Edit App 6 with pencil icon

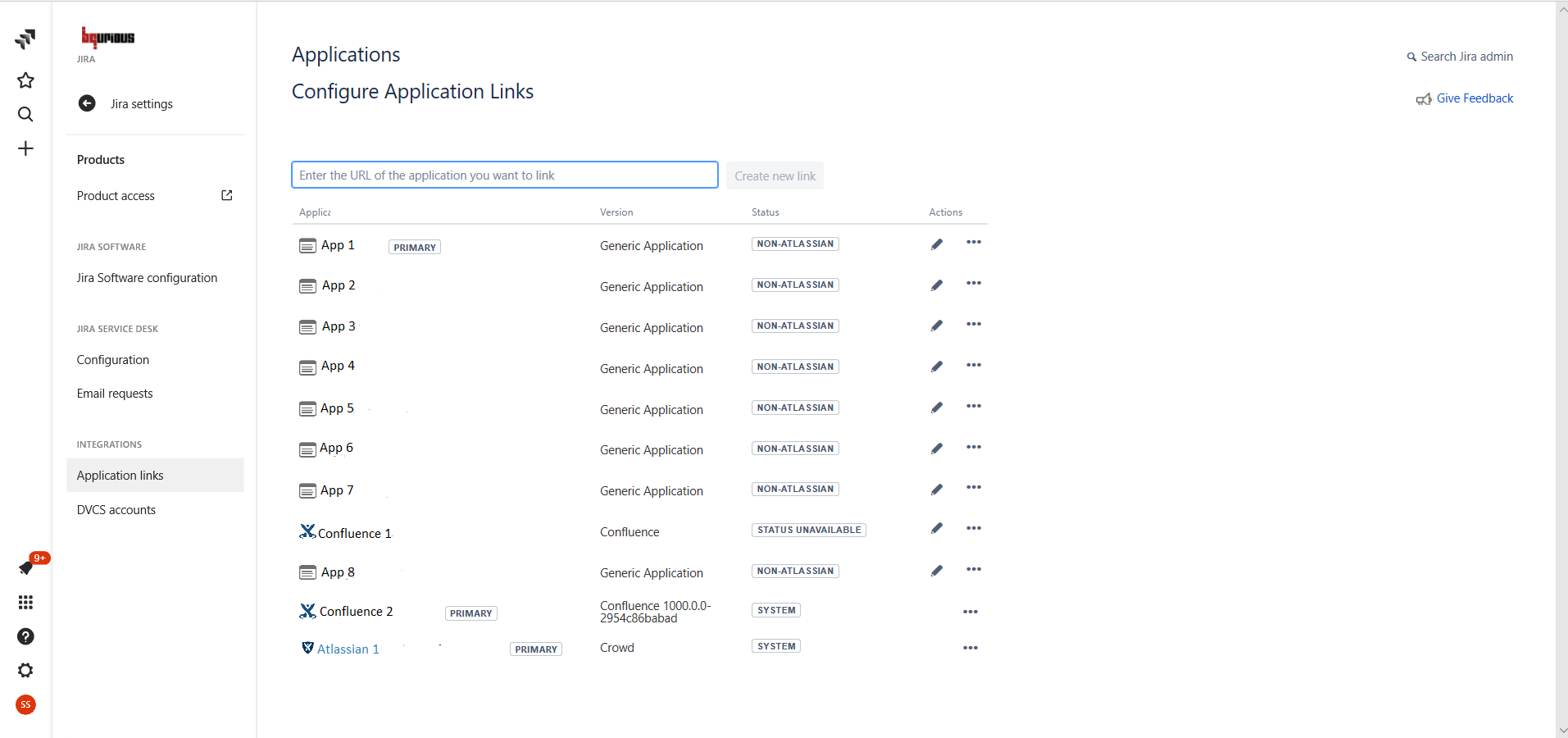click(937, 449)
